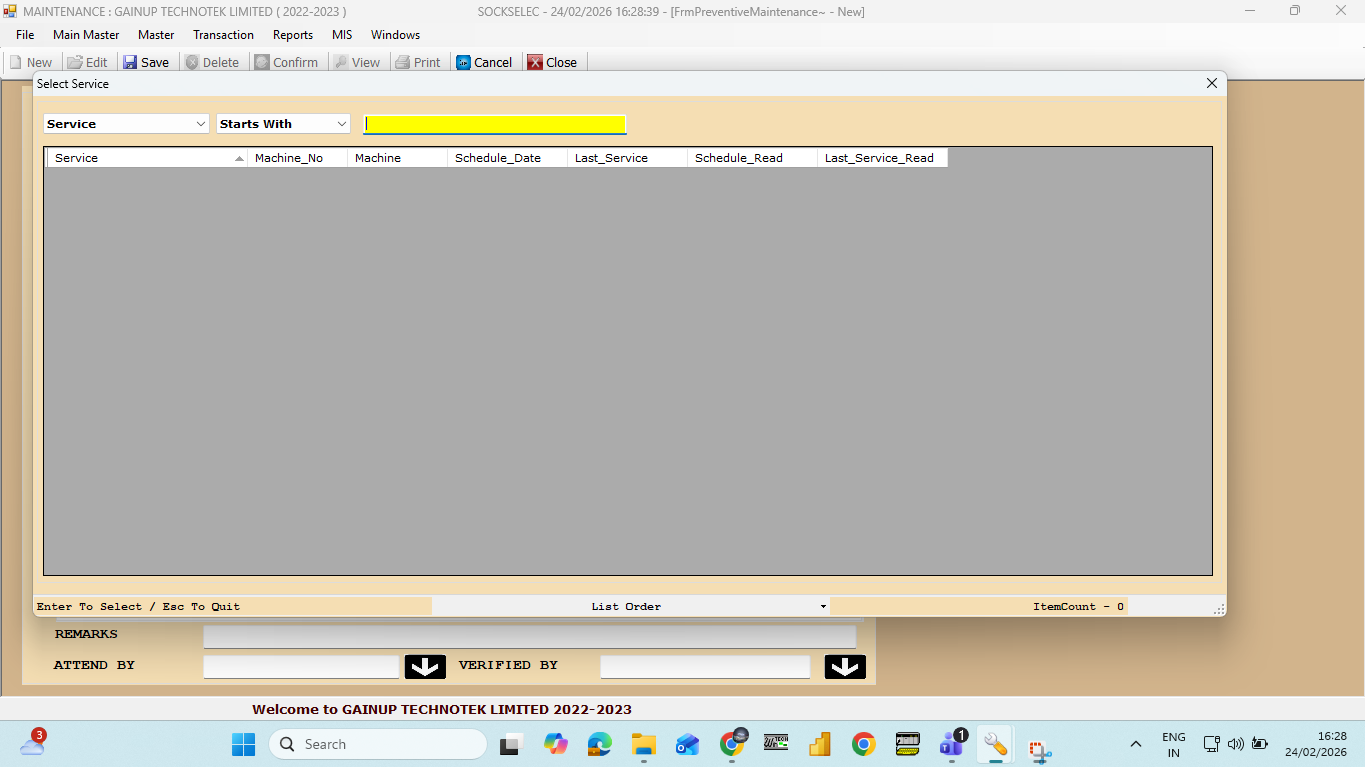Expand the Starts With filter dropdown
This screenshot has width=1365, height=767.
point(341,124)
